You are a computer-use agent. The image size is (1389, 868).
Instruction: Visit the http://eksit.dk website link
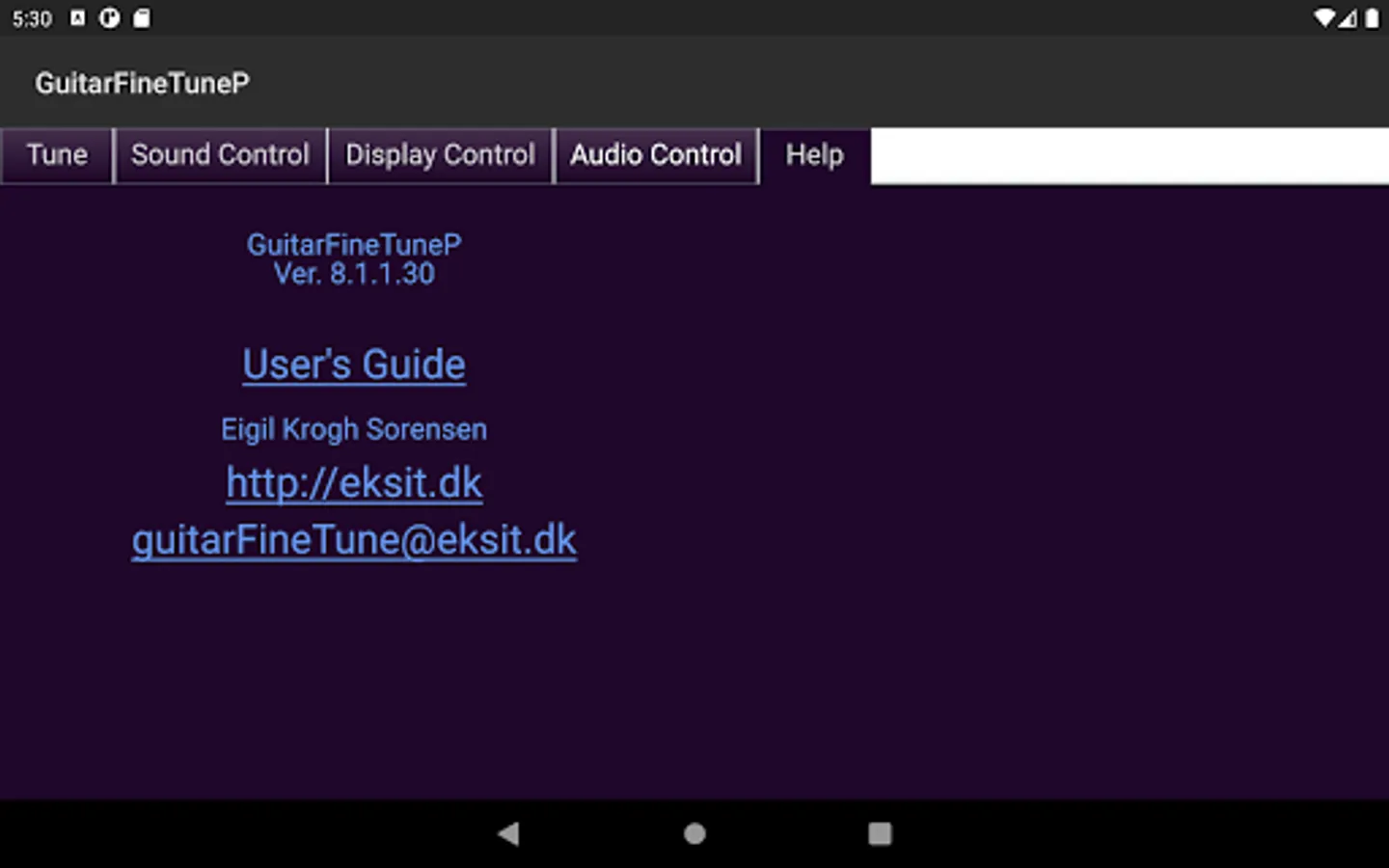click(x=354, y=483)
